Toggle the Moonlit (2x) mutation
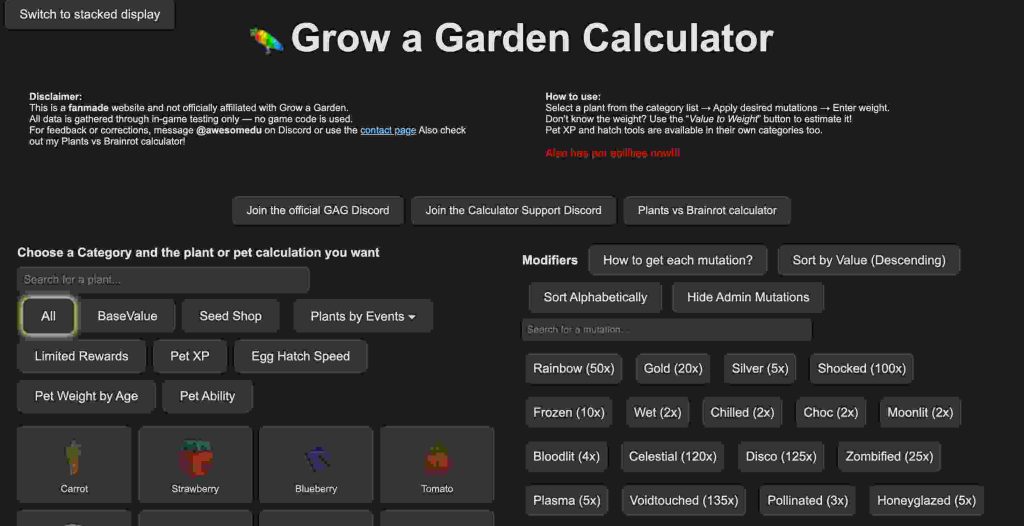The width and height of the screenshot is (1024, 526). pos(920,412)
